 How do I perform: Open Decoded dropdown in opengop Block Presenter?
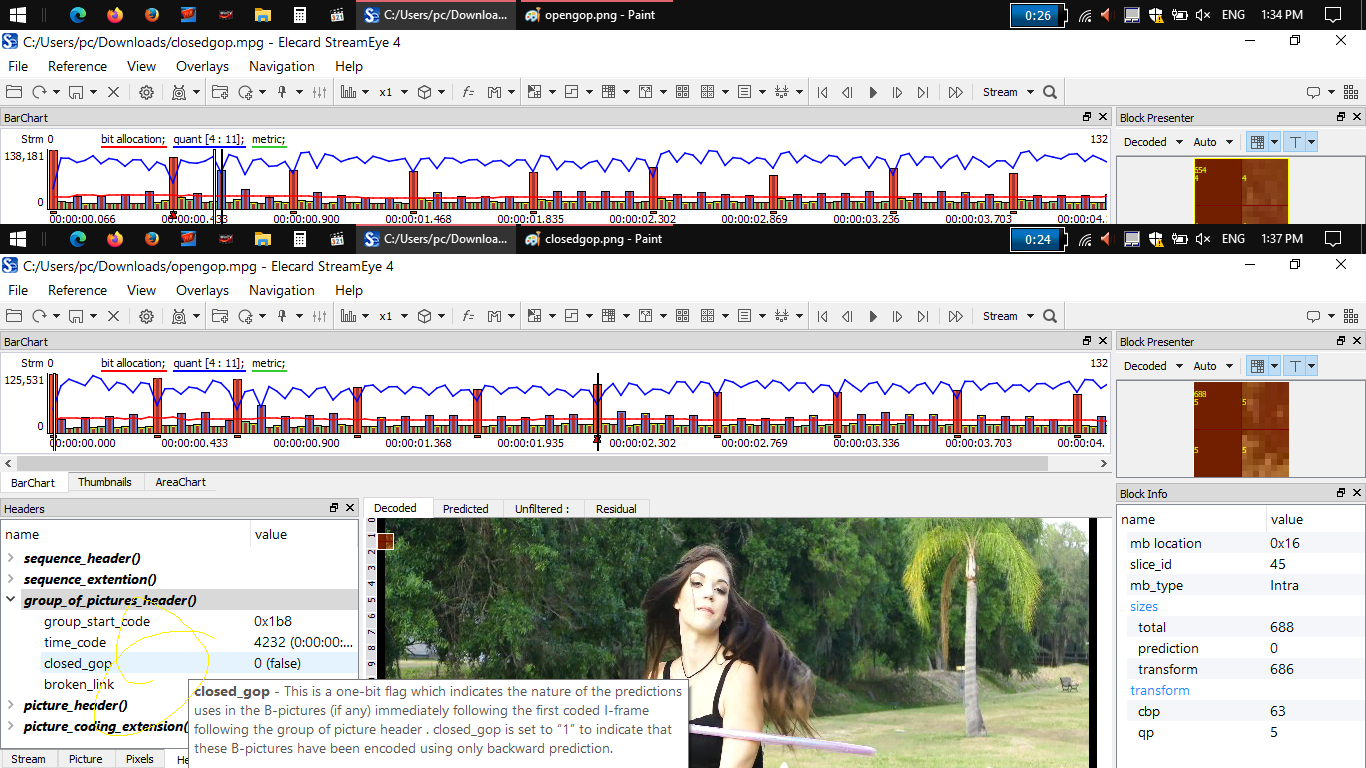1153,366
